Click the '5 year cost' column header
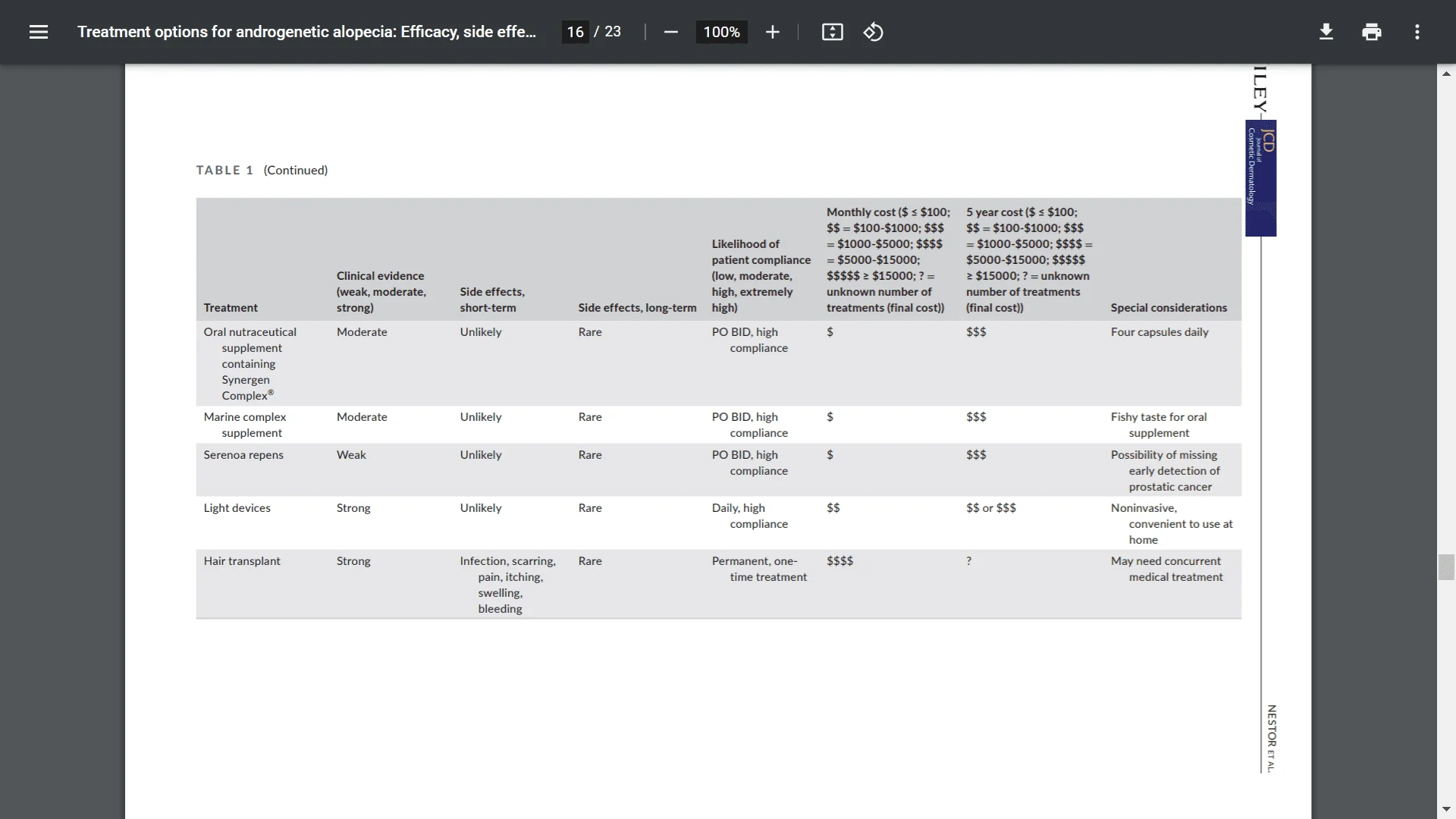 [x=1030, y=259]
